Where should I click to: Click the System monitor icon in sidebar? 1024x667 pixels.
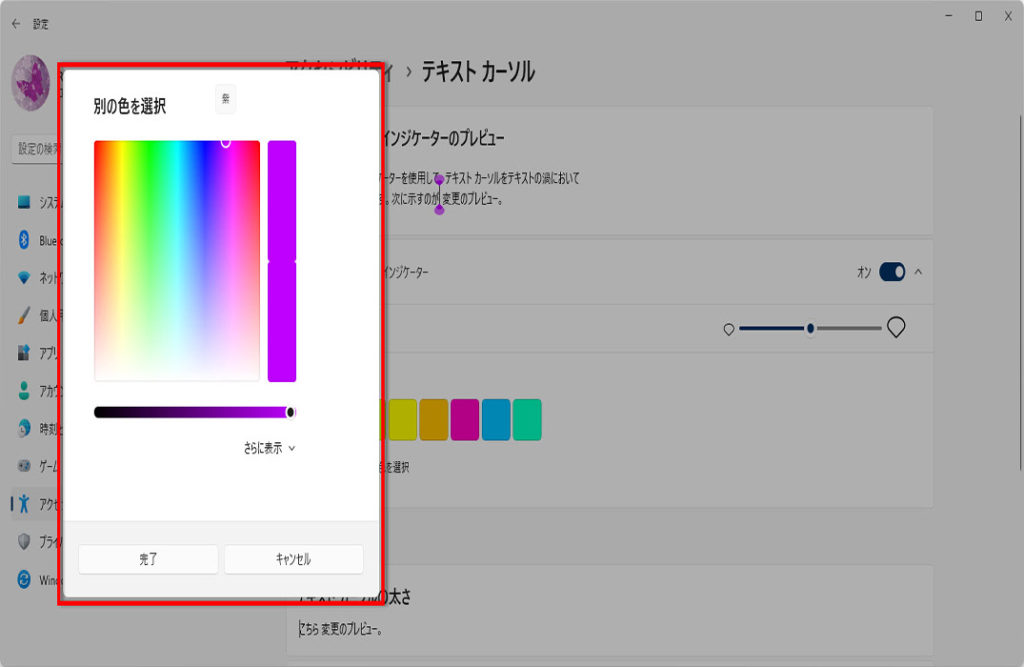(25, 202)
